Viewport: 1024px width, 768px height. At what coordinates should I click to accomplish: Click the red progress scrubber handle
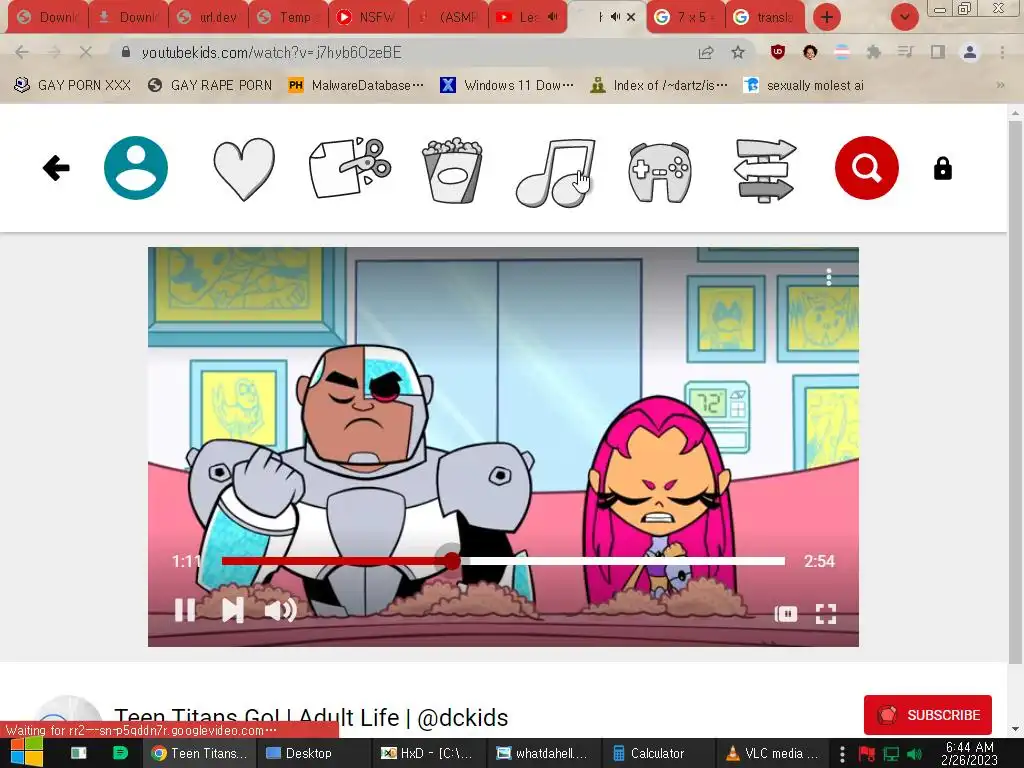coord(452,561)
